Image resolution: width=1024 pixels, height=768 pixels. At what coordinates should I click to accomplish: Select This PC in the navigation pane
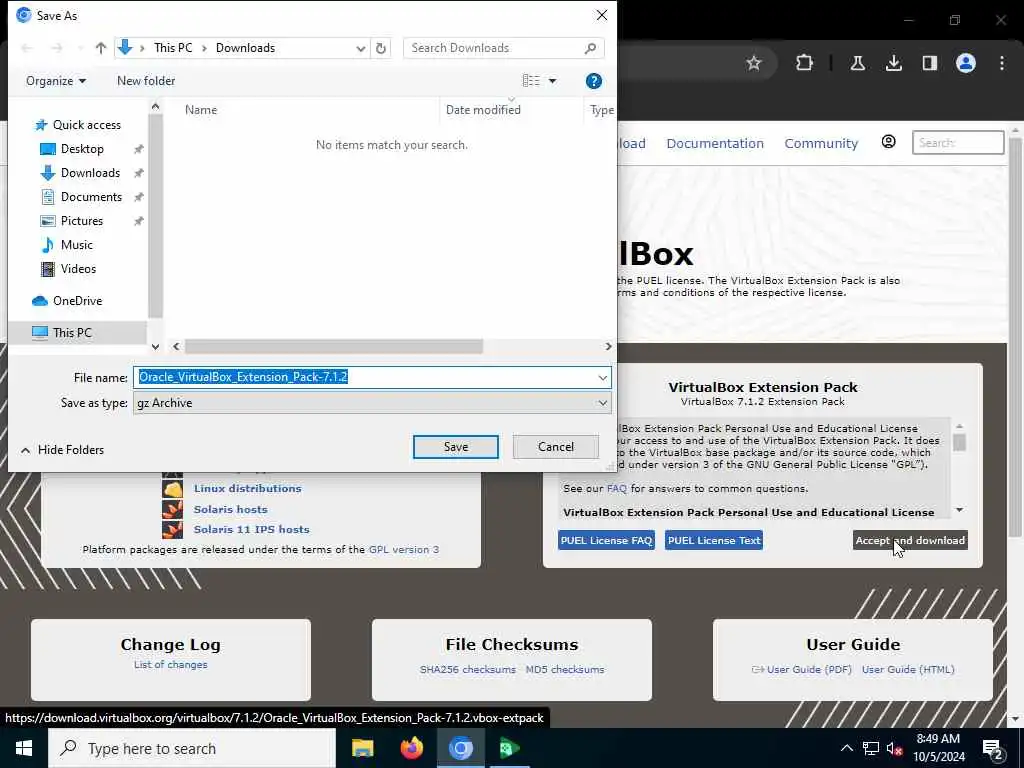pyautogui.click(x=72, y=332)
